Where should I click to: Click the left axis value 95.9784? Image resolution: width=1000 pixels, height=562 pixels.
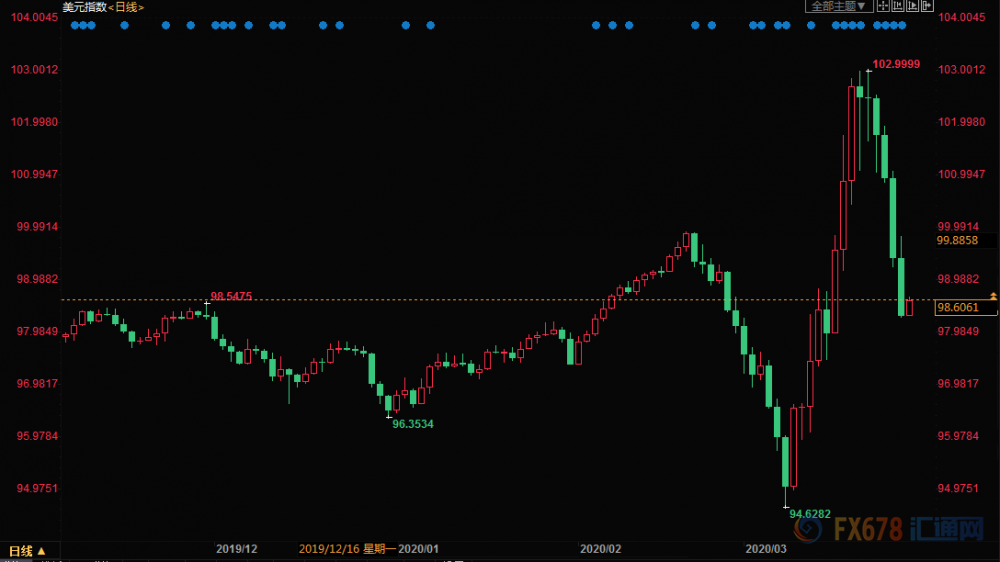[x=38, y=436]
